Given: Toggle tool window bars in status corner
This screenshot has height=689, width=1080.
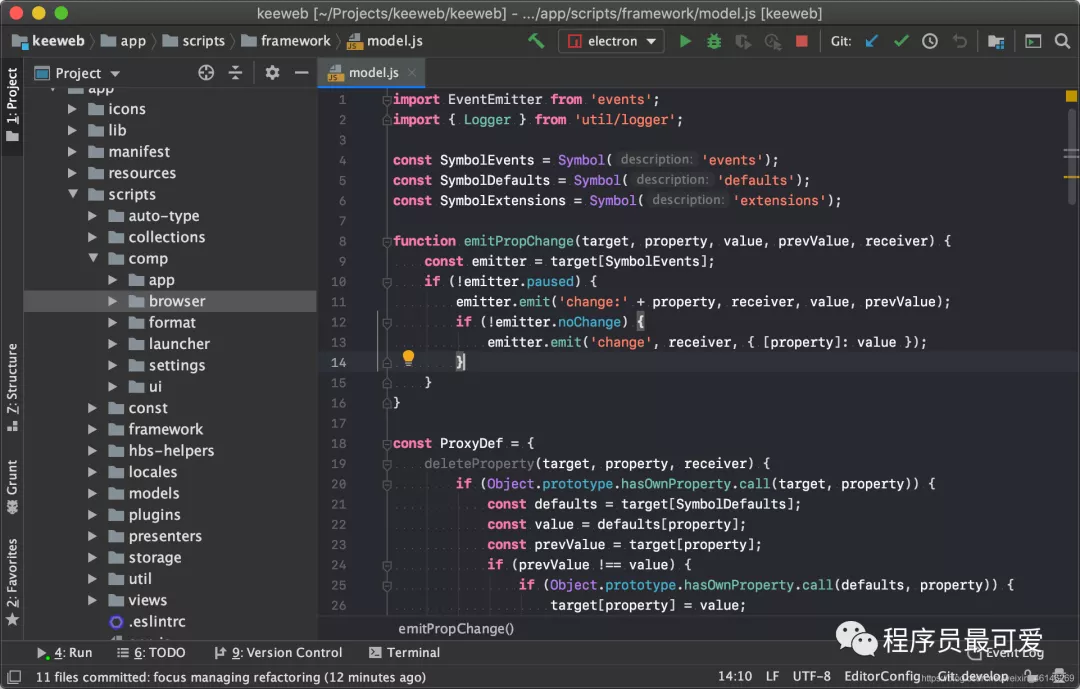Looking at the screenshot, I should coord(14,677).
